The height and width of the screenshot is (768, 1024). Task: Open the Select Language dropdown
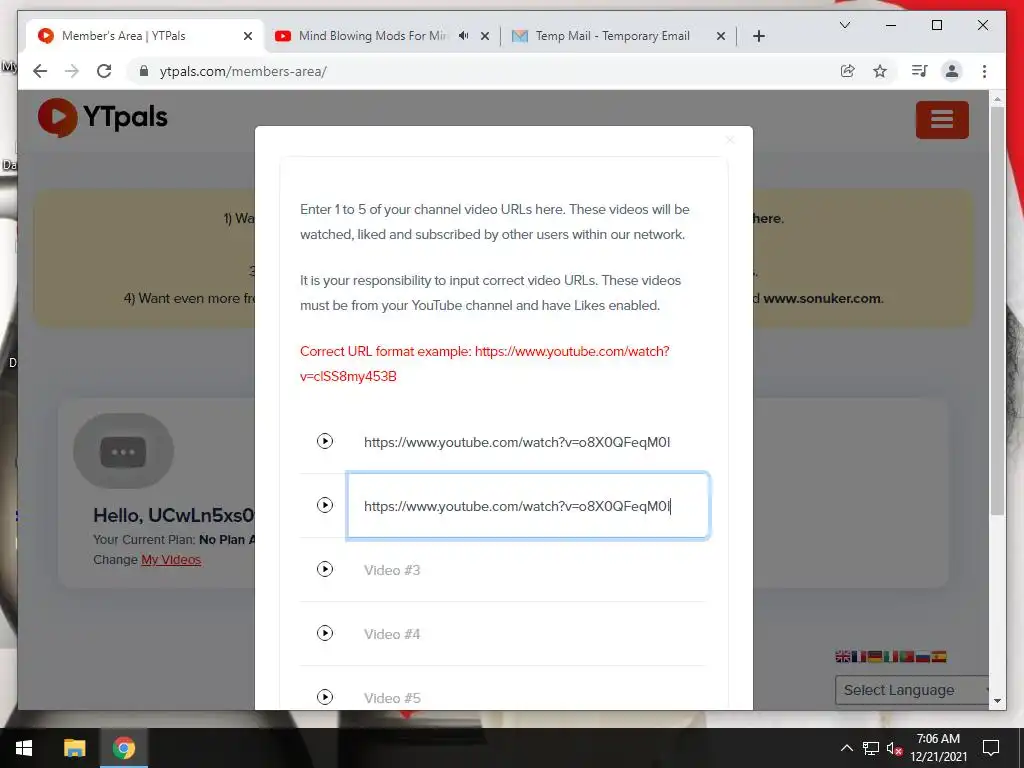912,690
